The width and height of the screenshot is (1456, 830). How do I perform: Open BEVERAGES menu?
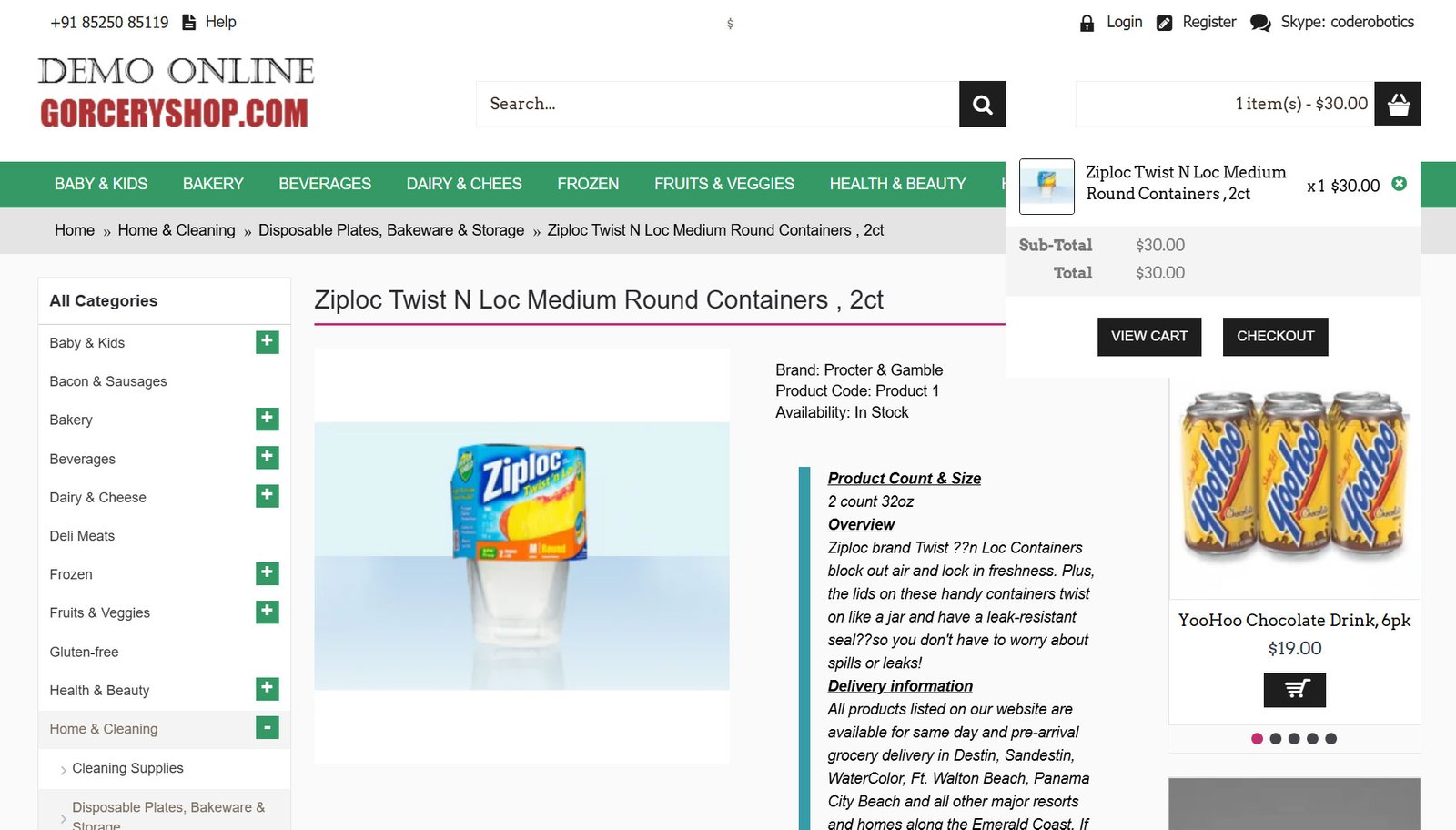point(325,184)
